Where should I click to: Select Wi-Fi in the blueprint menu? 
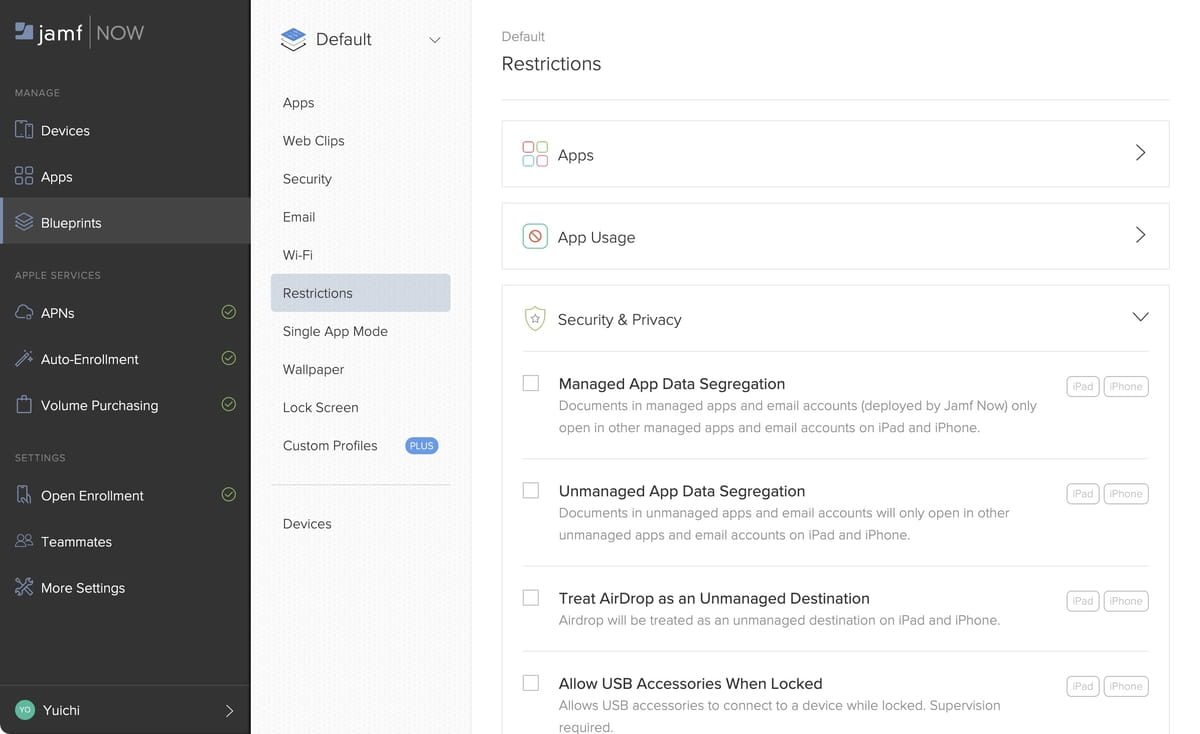(360, 255)
